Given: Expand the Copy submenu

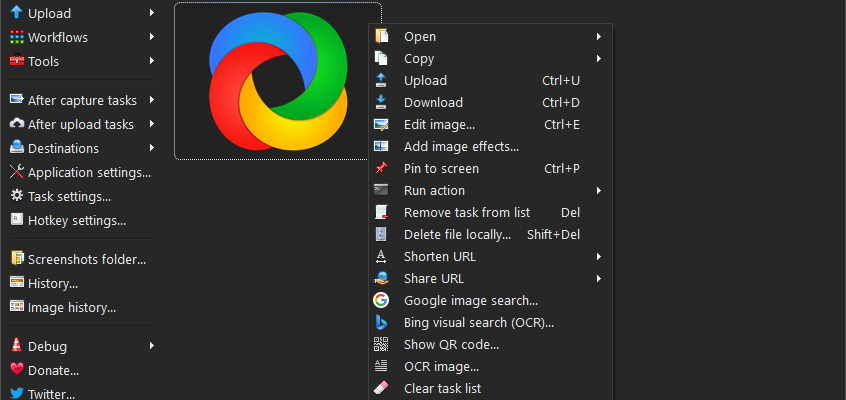Looking at the screenshot, I should [x=598, y=58].
